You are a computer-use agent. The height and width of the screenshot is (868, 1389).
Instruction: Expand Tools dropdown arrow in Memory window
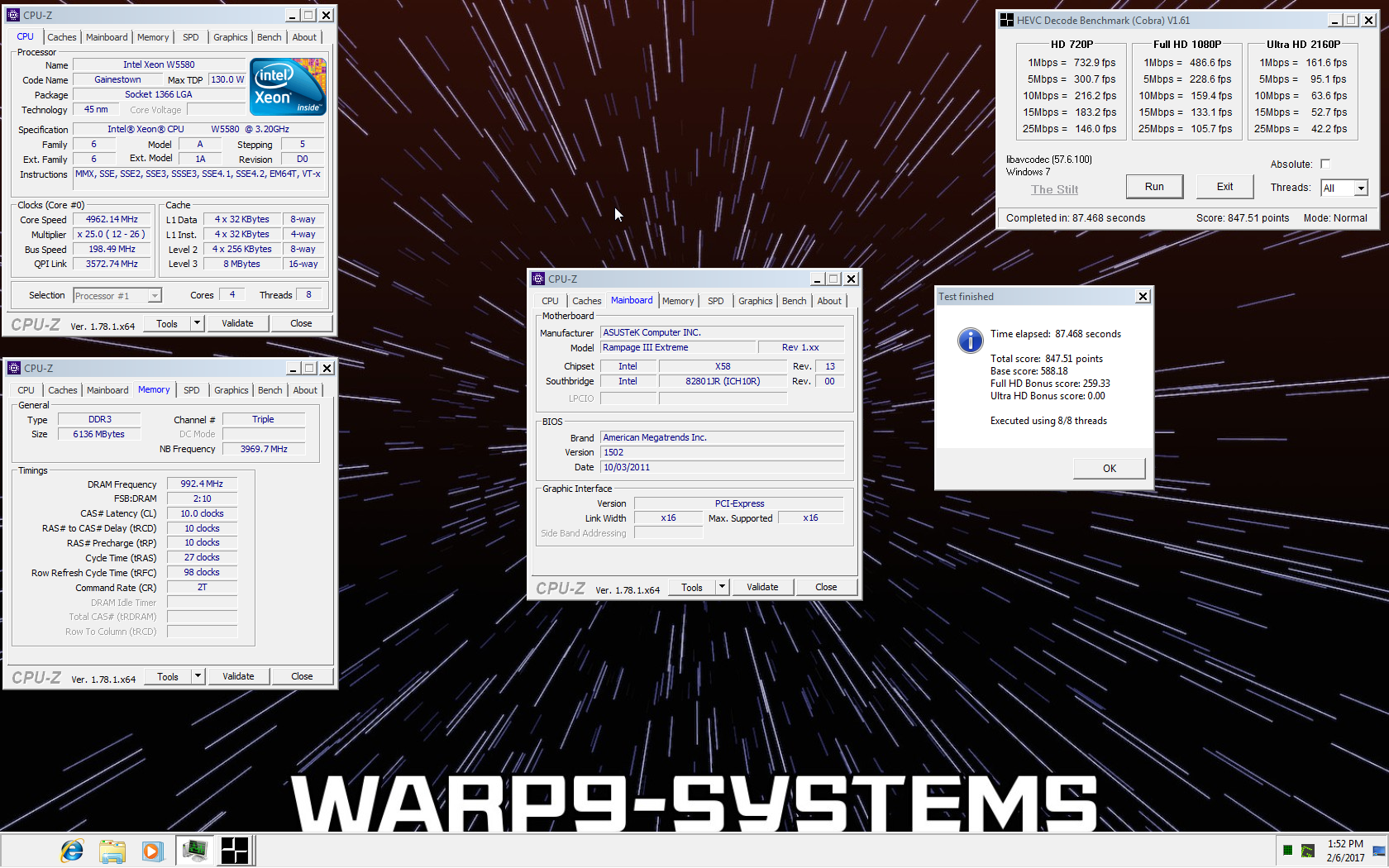[x=198, y=676]
